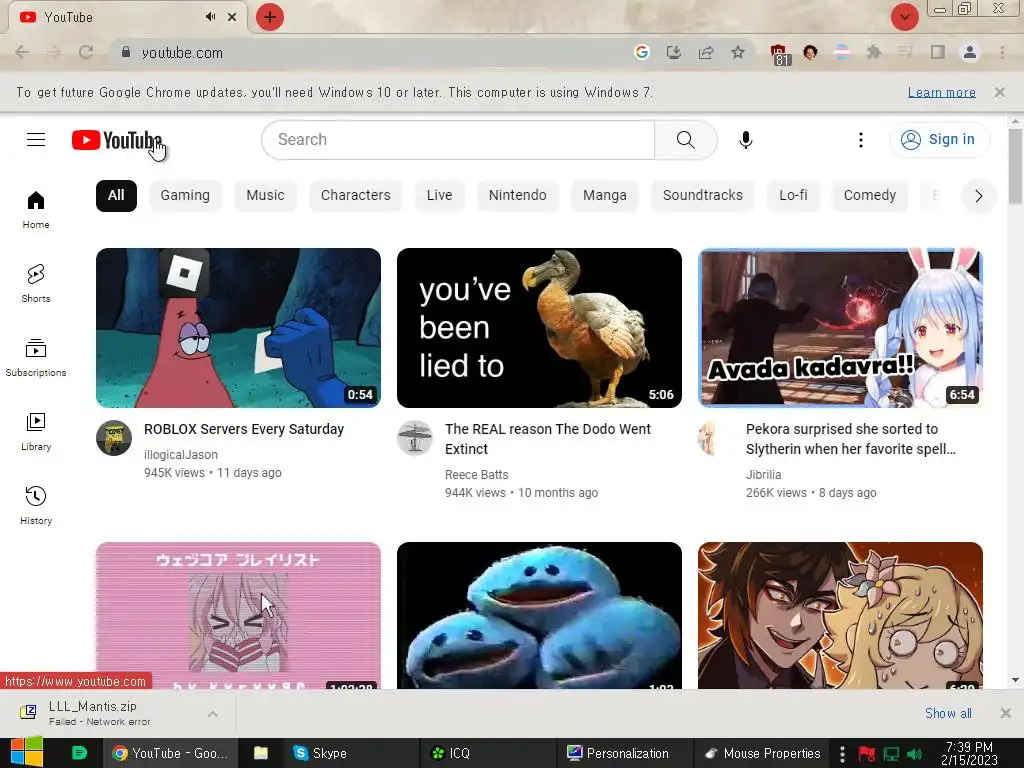Select the Gaming filter chip
Image resolution: width=1024 pixels, height=768 pixels.
(185, 195)
